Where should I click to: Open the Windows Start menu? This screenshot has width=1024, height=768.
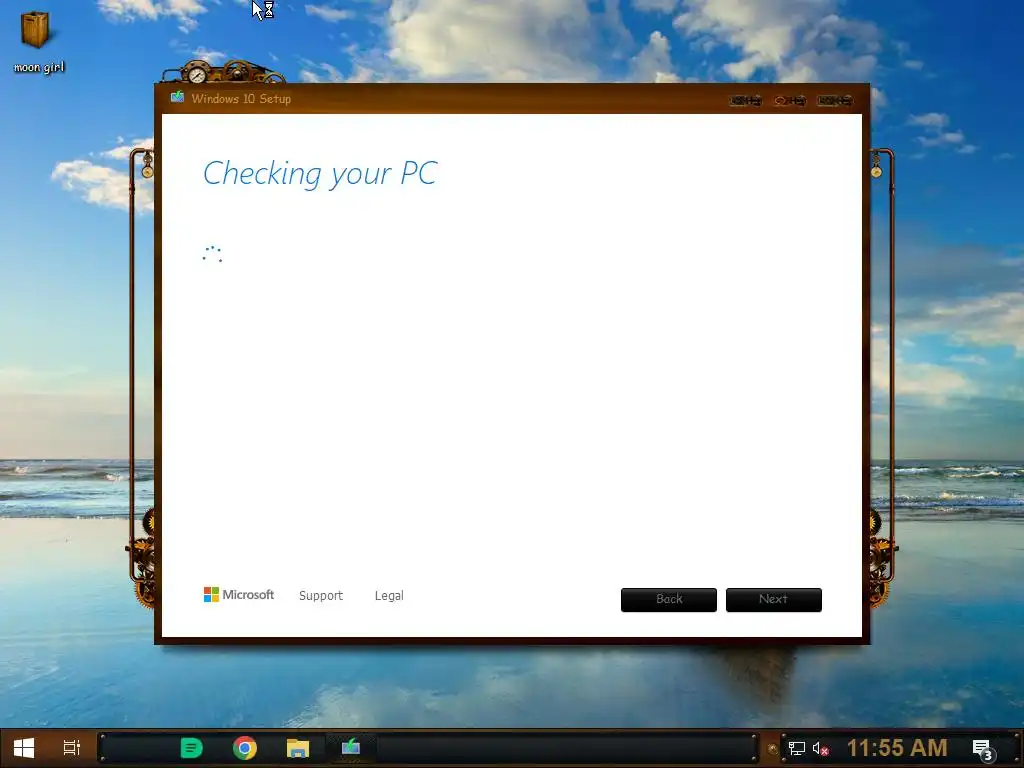24,748
